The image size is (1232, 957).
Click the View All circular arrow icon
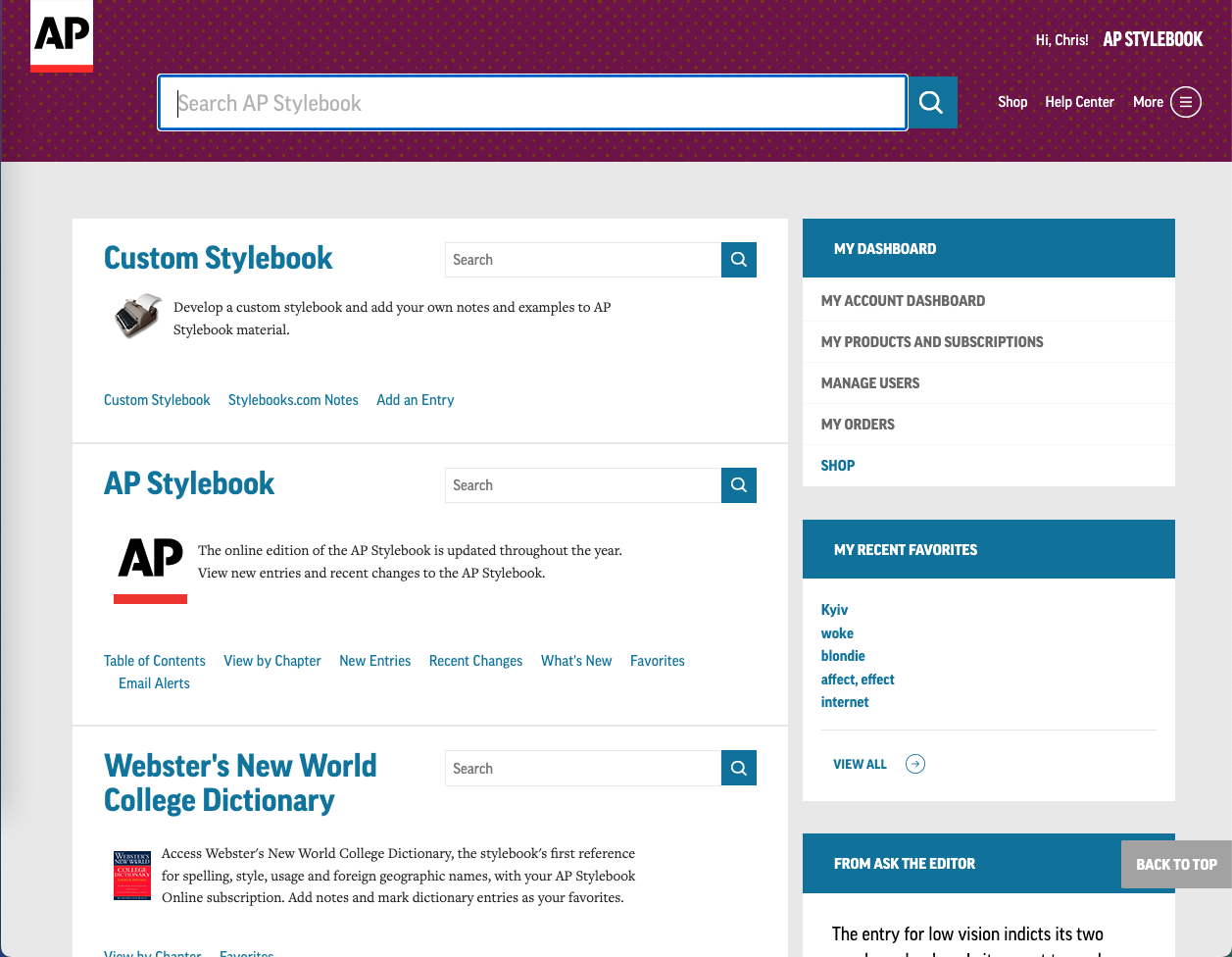(x=914, y=764)
